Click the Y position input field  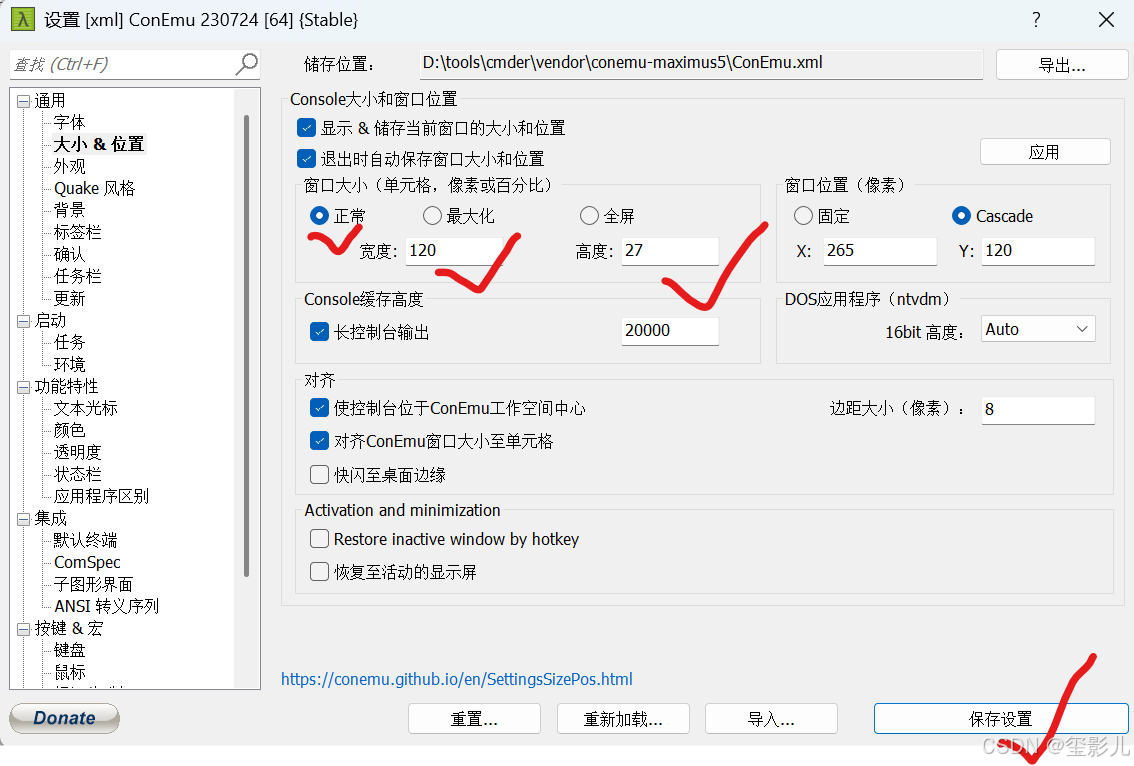click(x=1038, y=251)
